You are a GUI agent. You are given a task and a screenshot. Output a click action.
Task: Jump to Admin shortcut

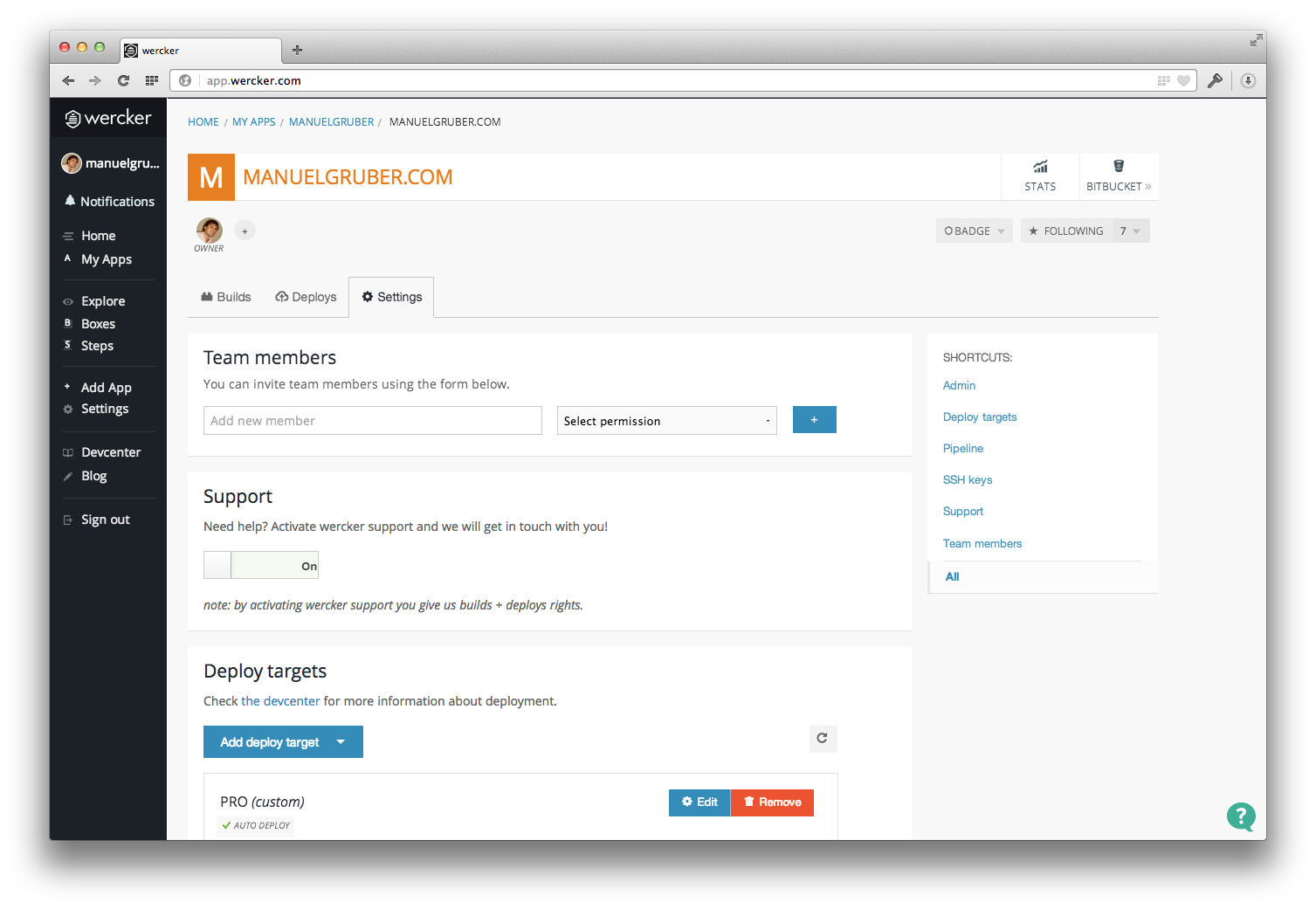pos(959,385)
